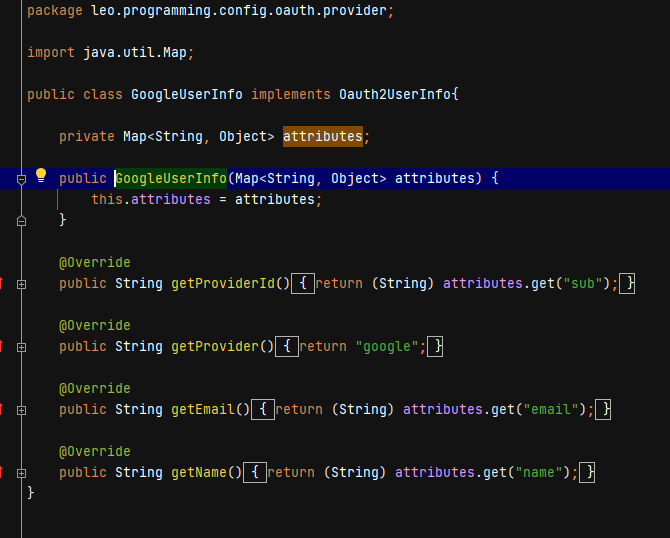
Task: Expand the getName method fold
Action: 21,473
